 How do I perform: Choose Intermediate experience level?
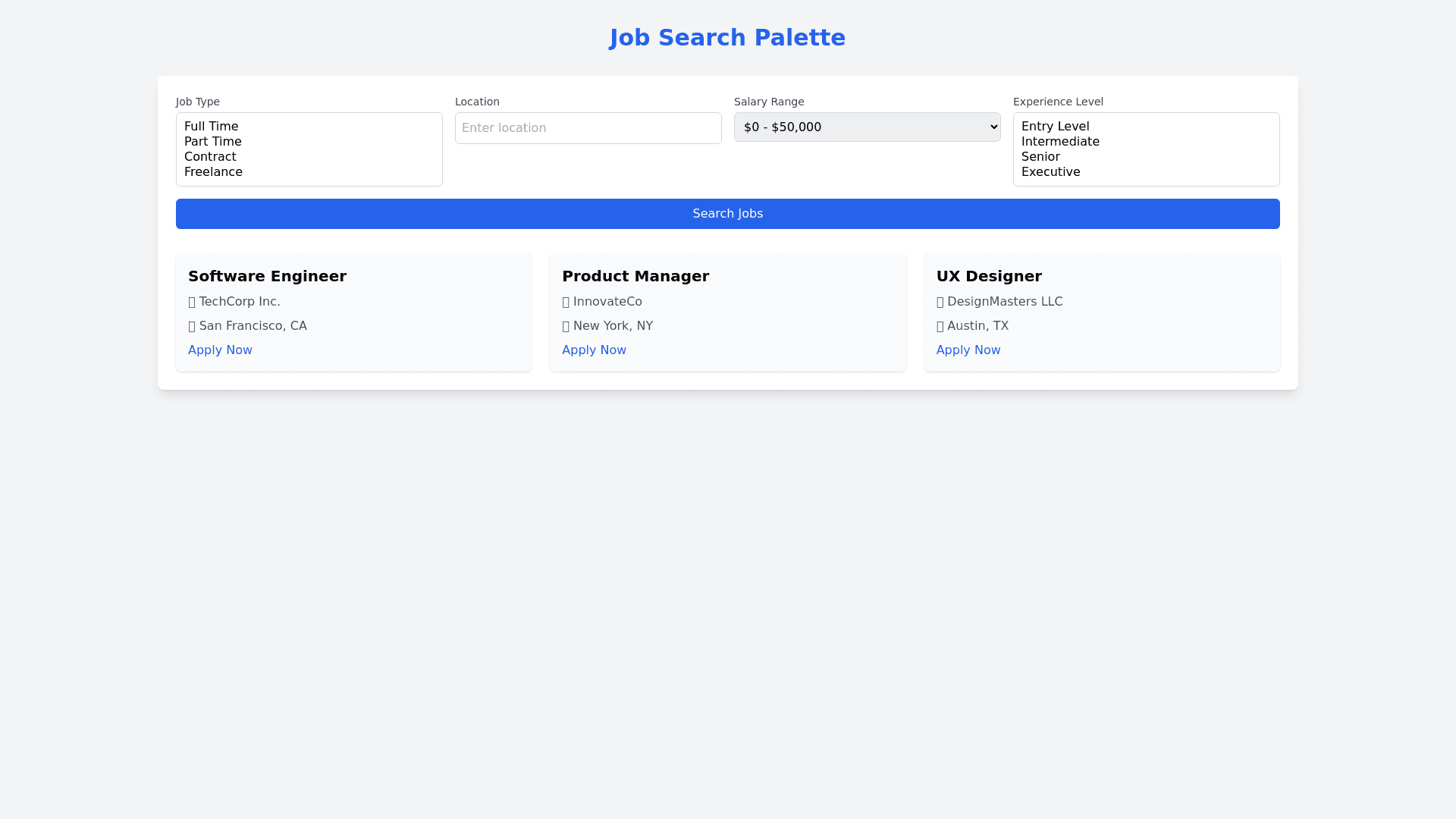pos(1060,142)
